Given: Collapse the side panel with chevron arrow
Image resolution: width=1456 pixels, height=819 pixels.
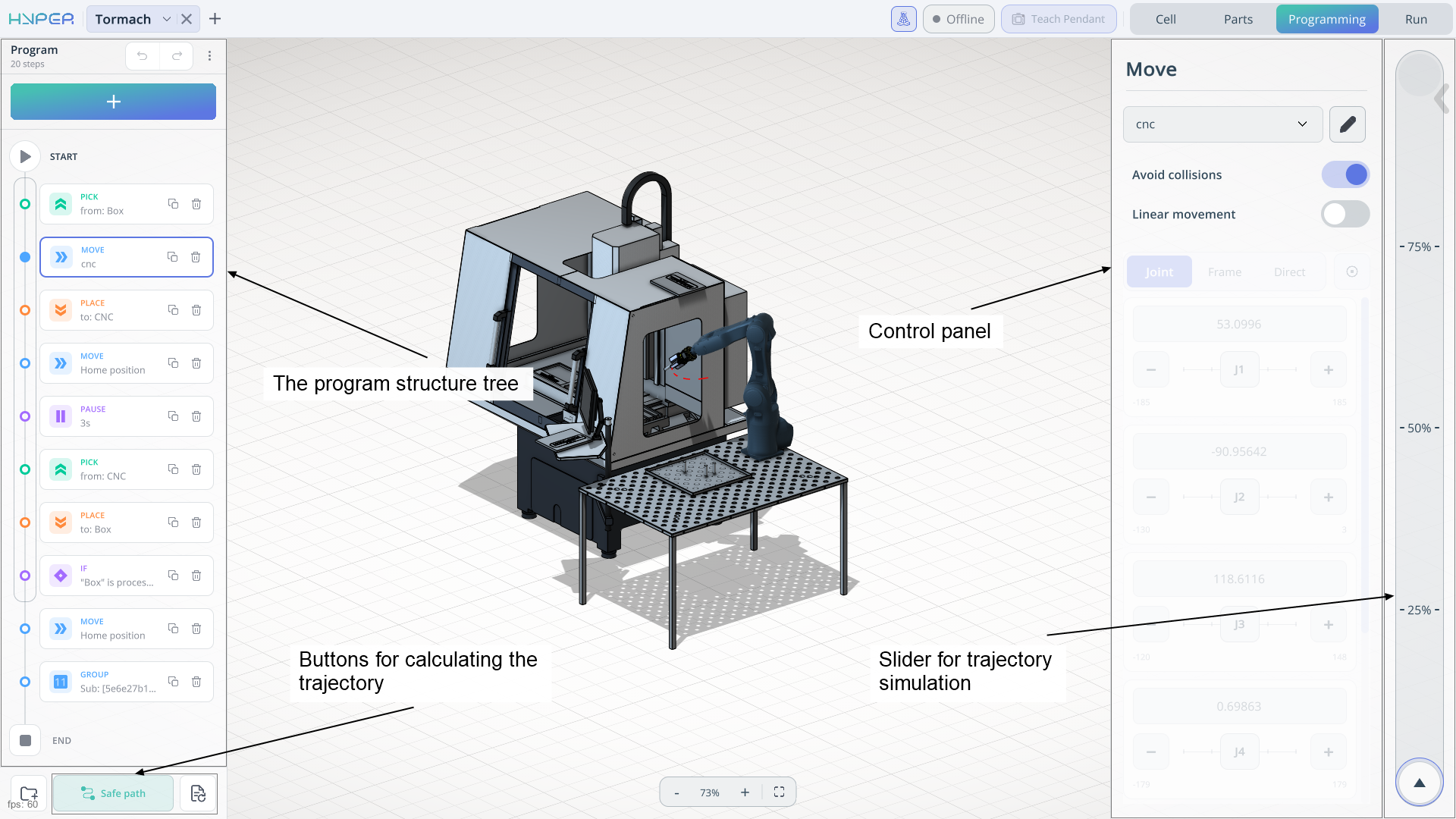Looking at the screenshot, I should [1442, 99].
